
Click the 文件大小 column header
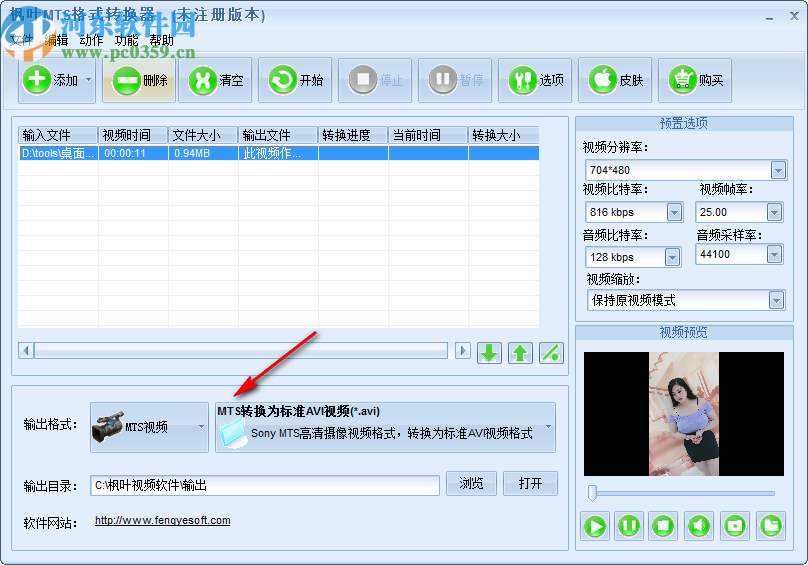click(x=204, y=135)
